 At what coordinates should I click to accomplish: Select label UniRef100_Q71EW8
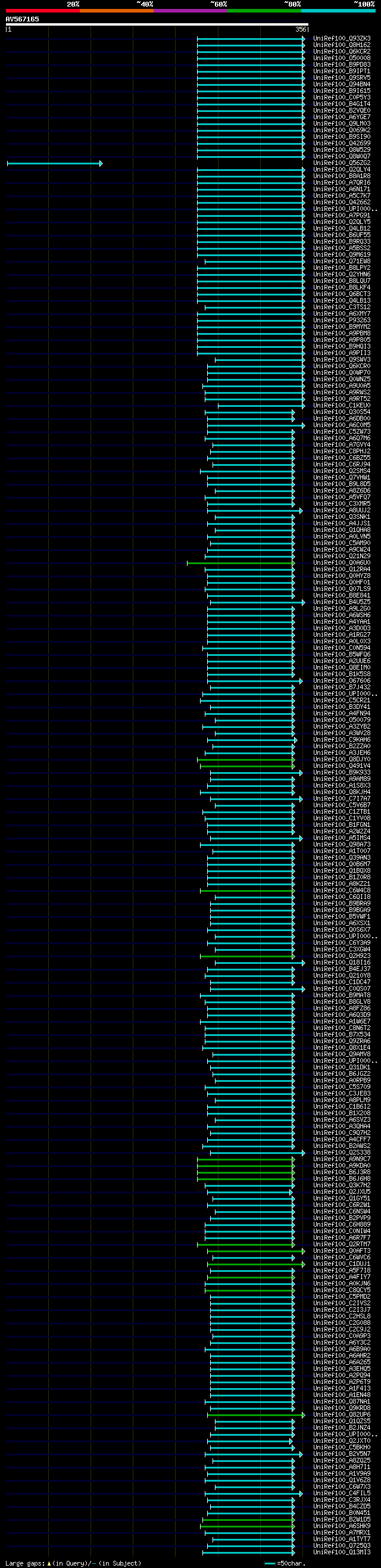click(342, 262)
